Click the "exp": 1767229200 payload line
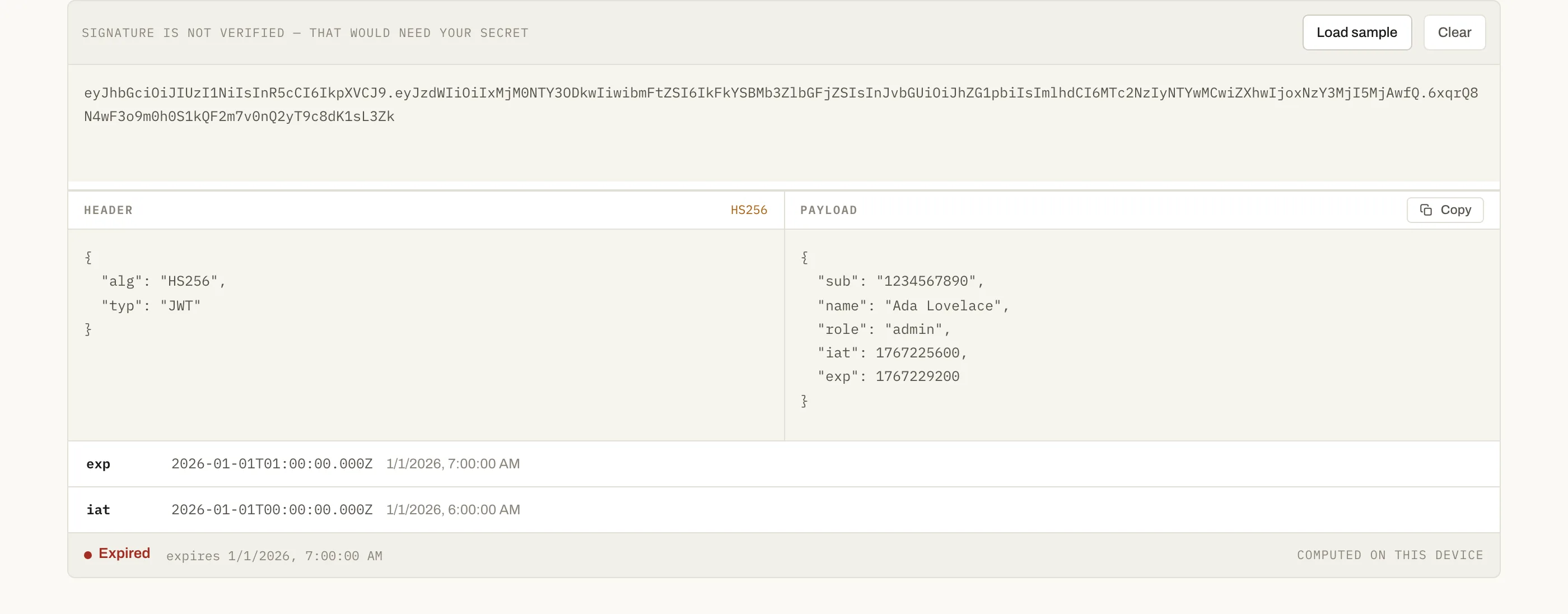This screenshot has width=1568, height=614. (888, 376)
